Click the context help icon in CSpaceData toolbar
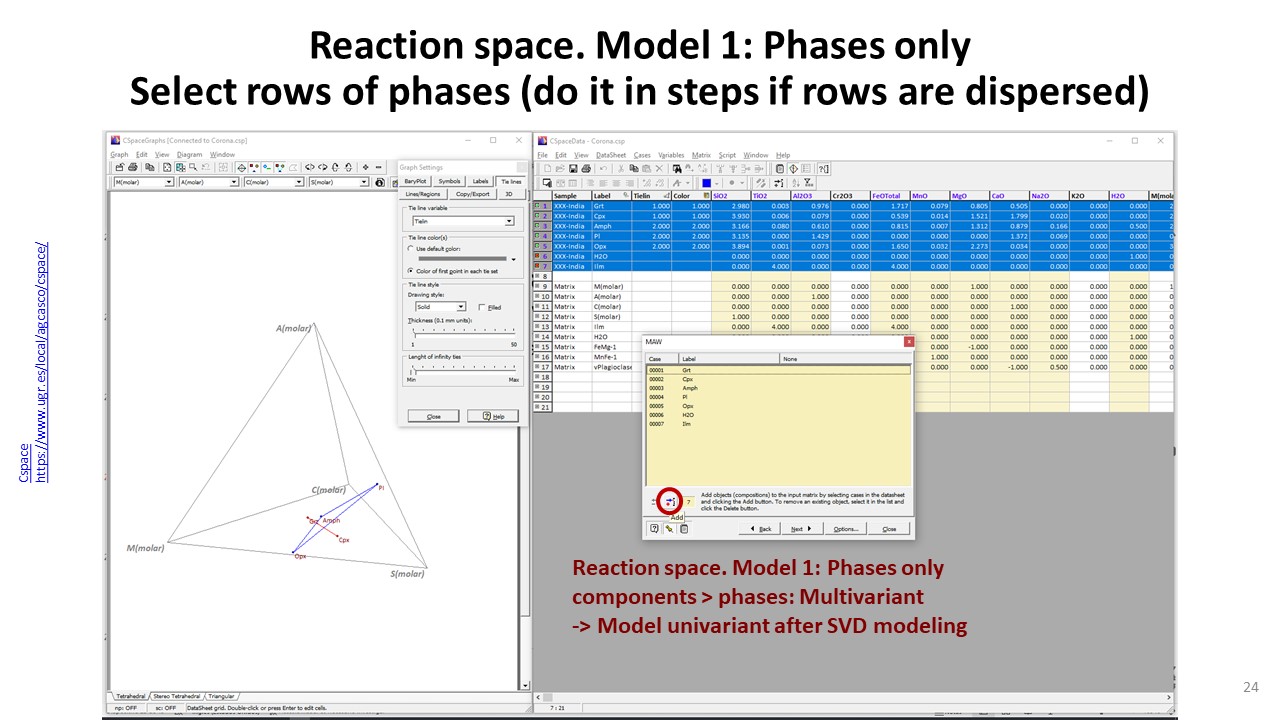 pos(823,169)
